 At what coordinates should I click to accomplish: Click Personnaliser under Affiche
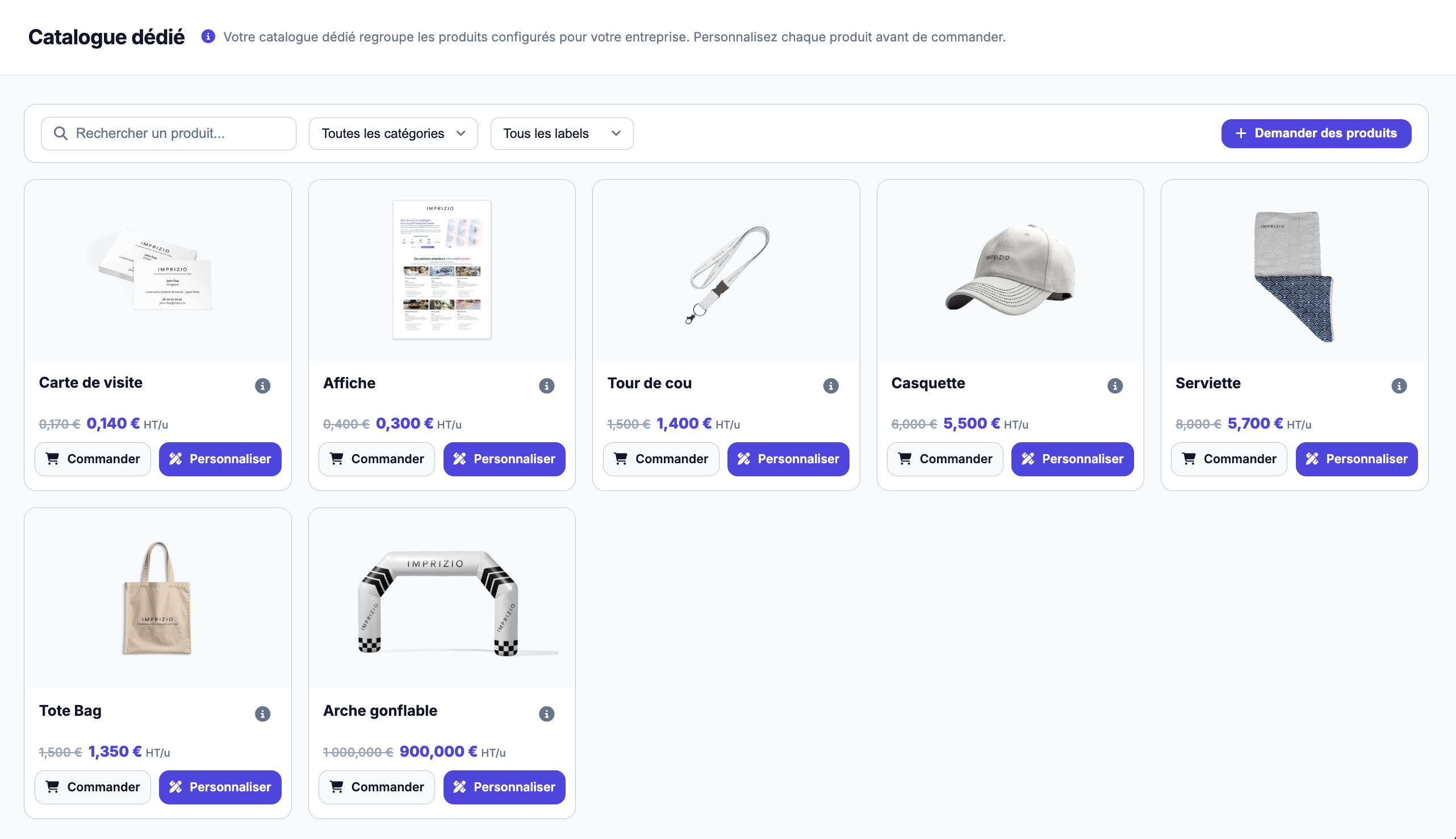pyautogui.click(x=504, y=459)
